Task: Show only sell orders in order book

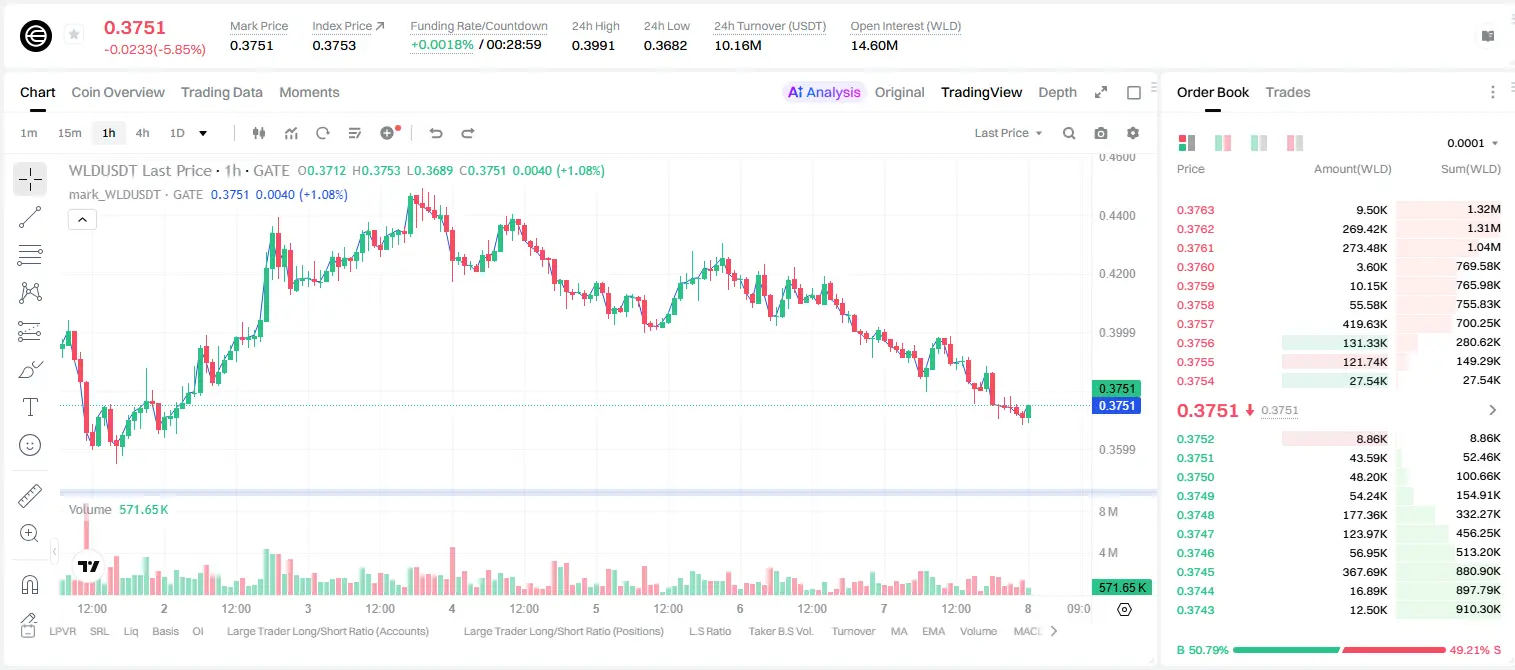Action: click(1295, 143)
